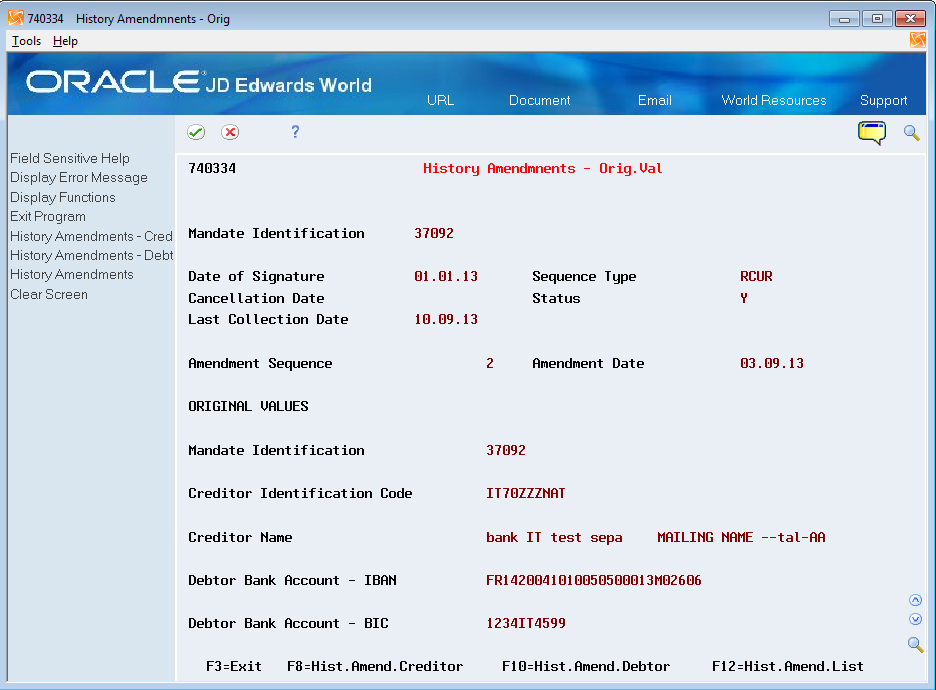Click F8=Hist.Amend.Creditor function key
936x690 pixels.
(x=375, y=666)
